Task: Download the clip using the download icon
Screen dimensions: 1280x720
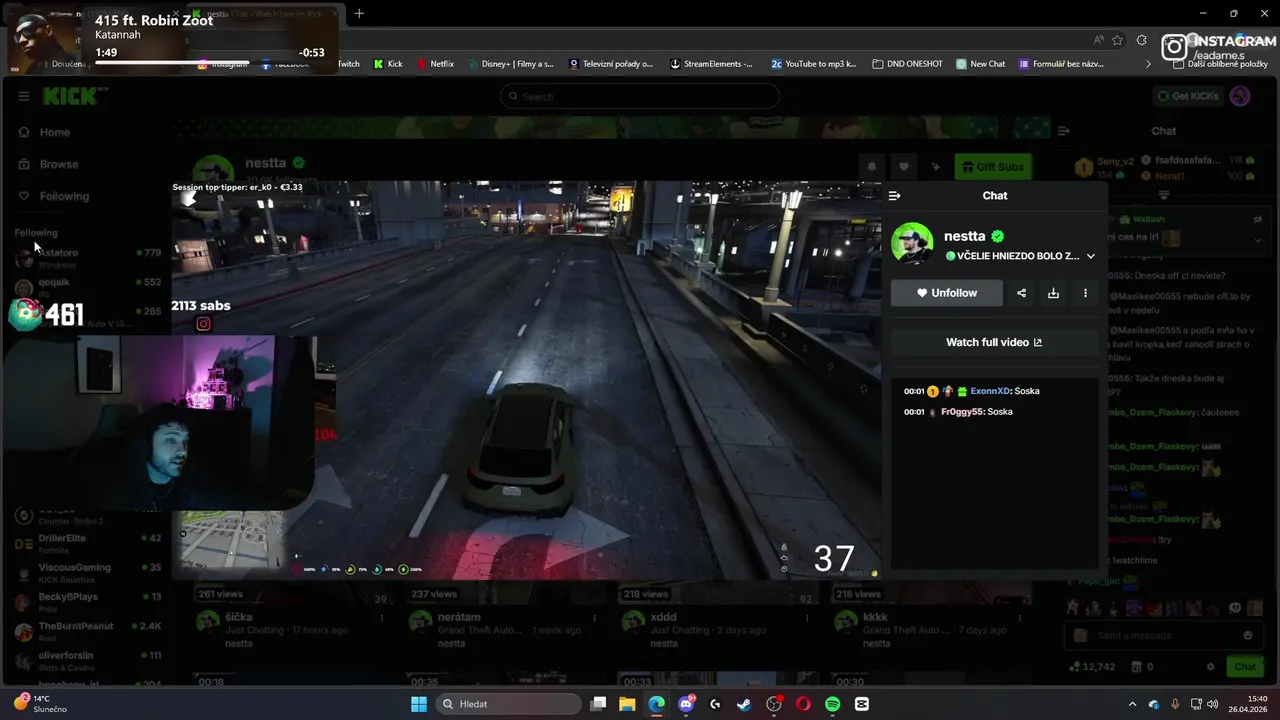Action: click(x=1053, y=293)
